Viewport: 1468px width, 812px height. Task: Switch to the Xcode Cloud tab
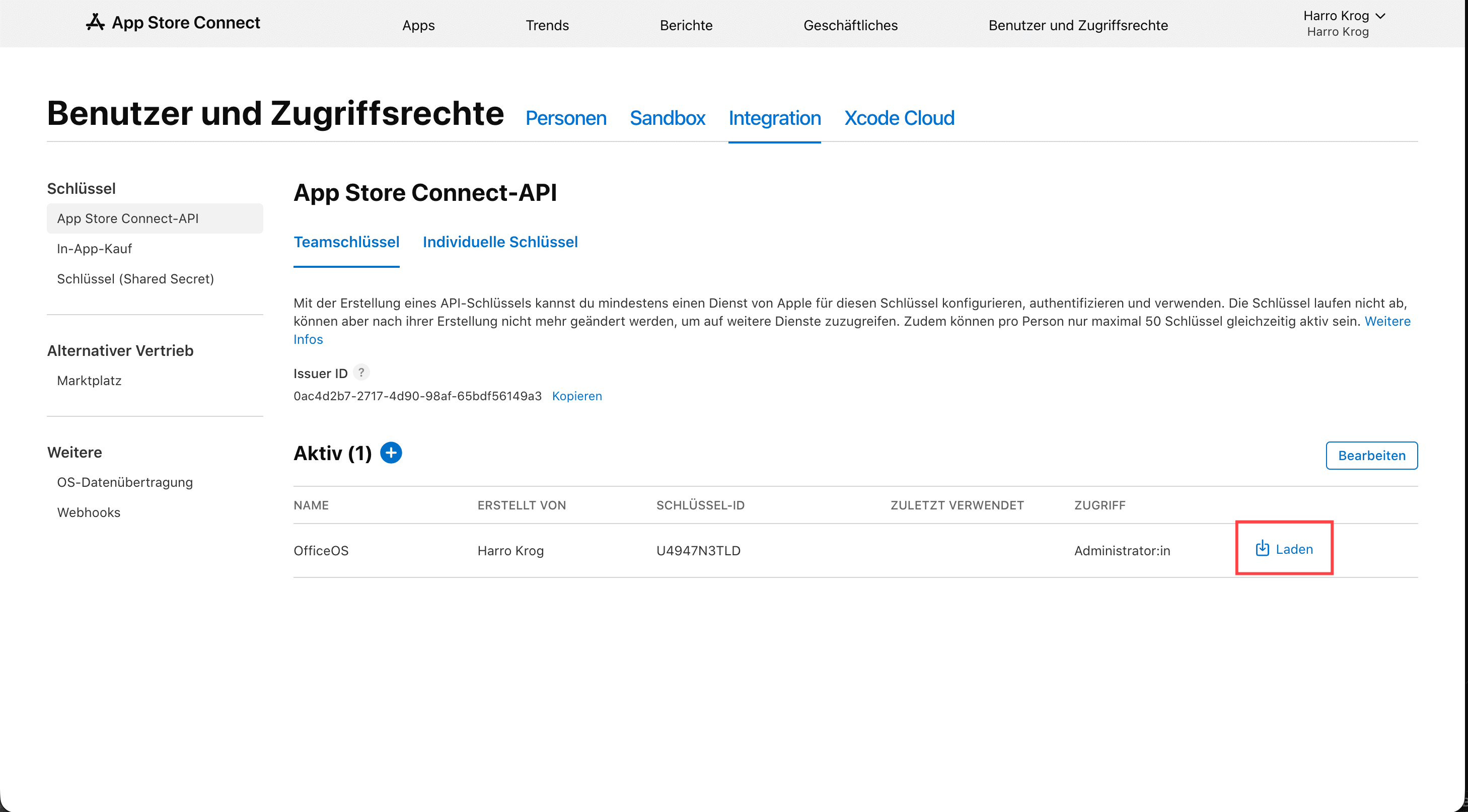(899, 118)
